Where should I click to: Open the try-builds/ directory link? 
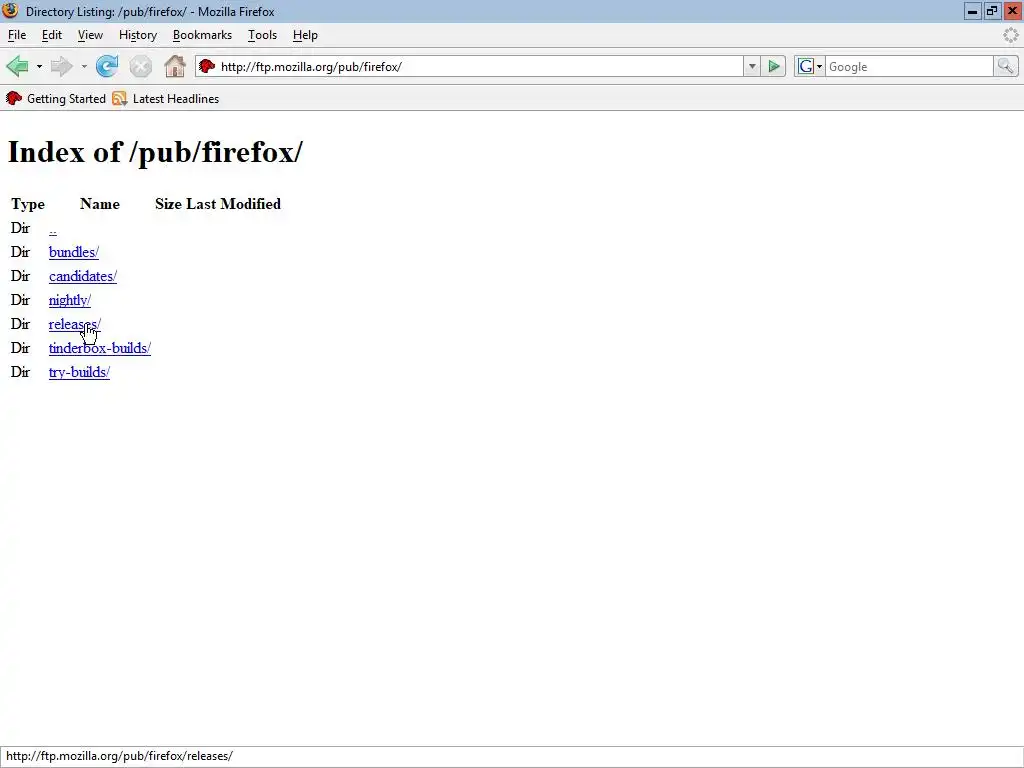point(79,372)
